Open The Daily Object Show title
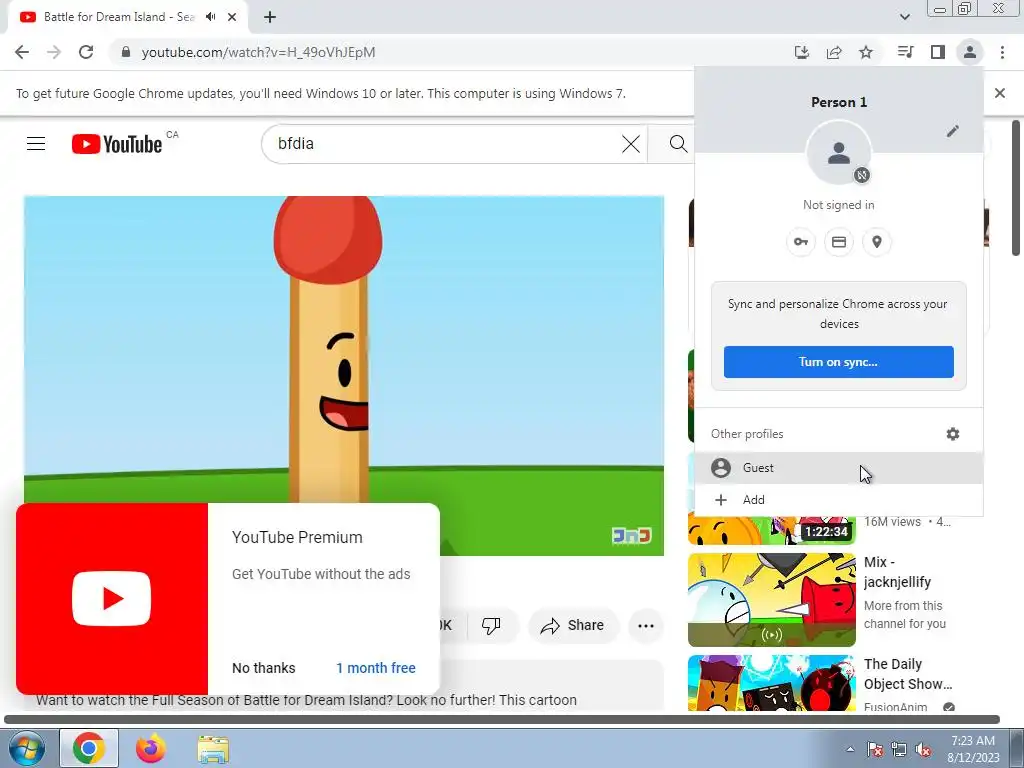 (908, 674)
